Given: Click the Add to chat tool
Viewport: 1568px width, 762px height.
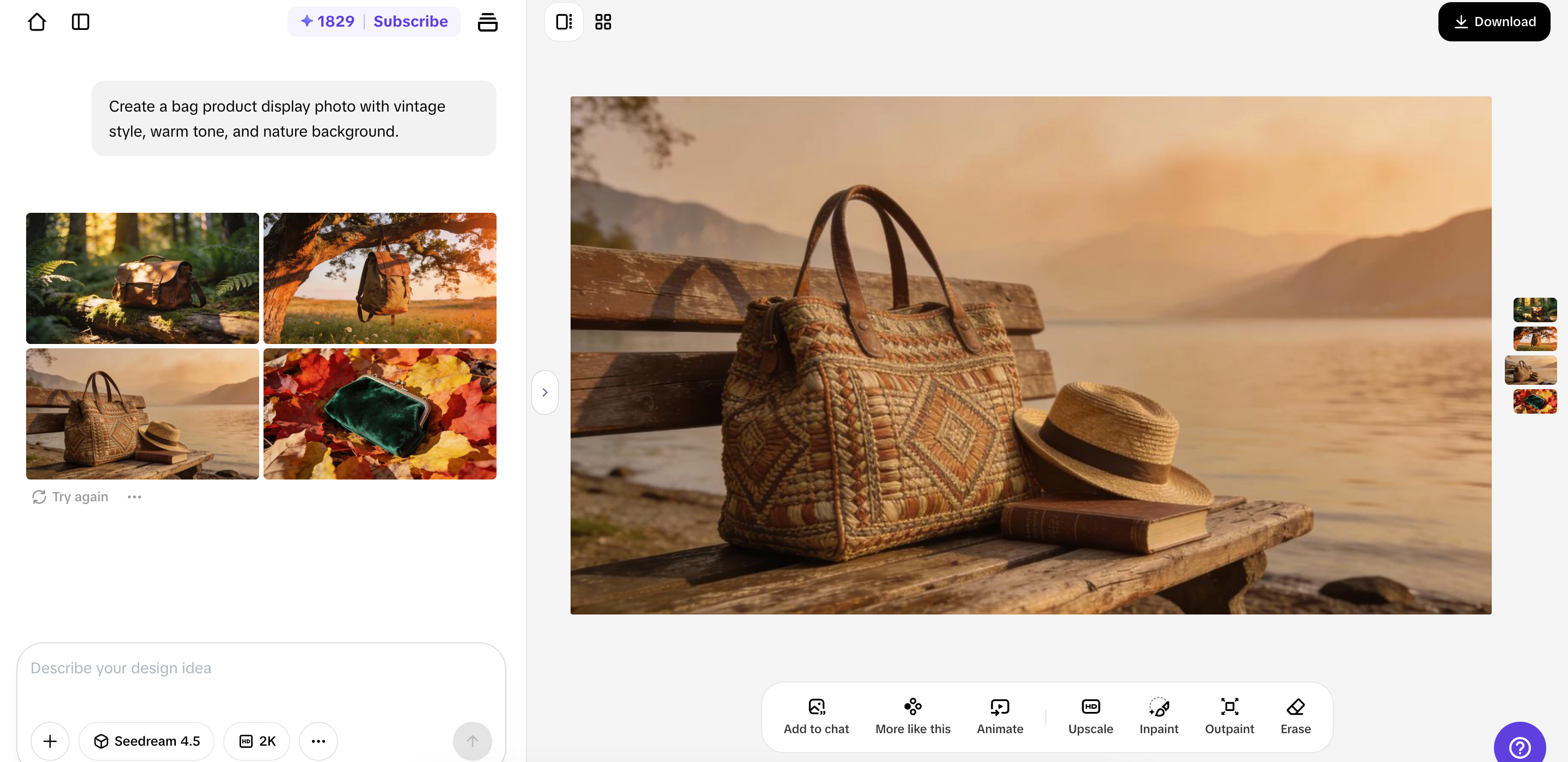Looking at the screenshot, I should (816, 716).
